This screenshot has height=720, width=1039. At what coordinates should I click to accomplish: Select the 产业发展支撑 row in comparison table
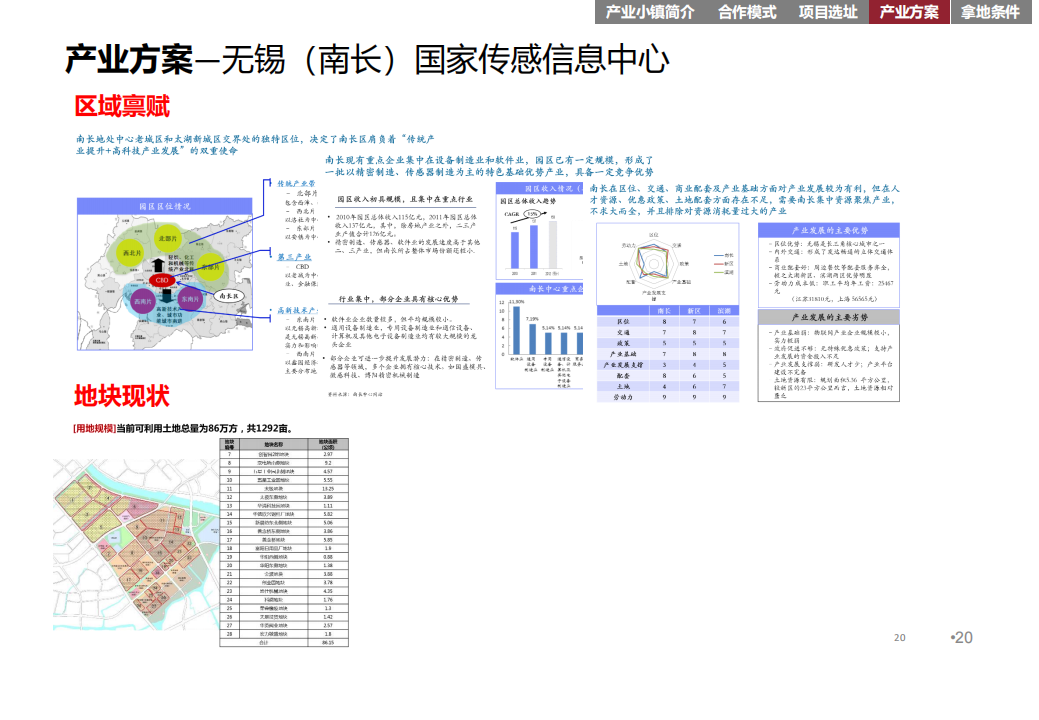(668, 364)
